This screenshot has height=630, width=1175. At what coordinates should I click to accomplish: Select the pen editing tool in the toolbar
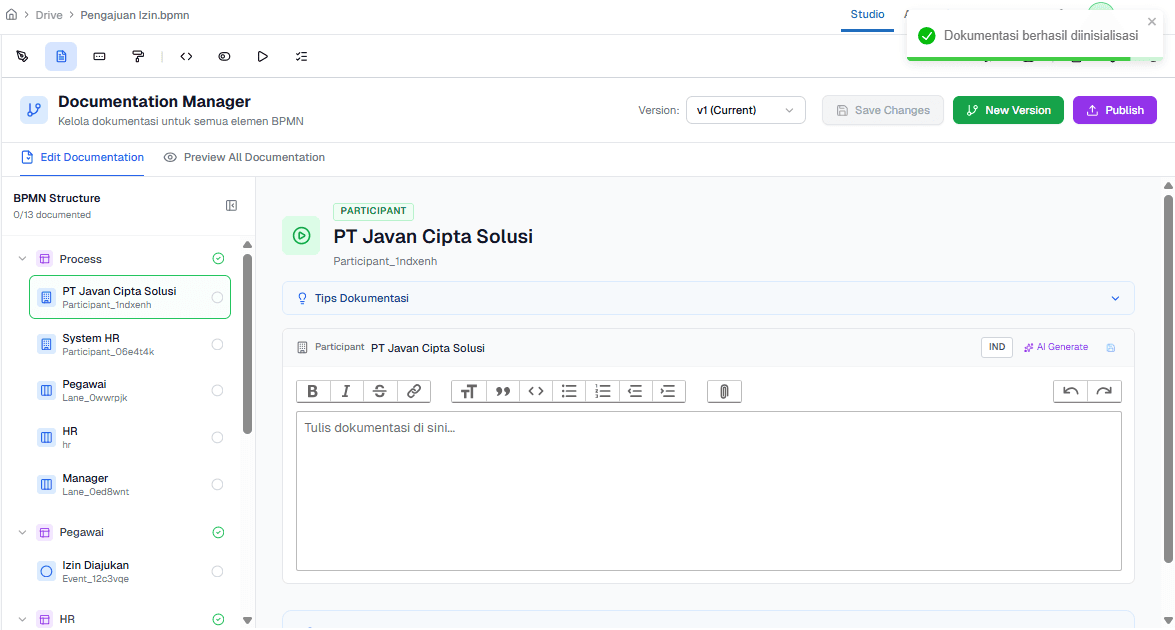click(x=22, y=56)
